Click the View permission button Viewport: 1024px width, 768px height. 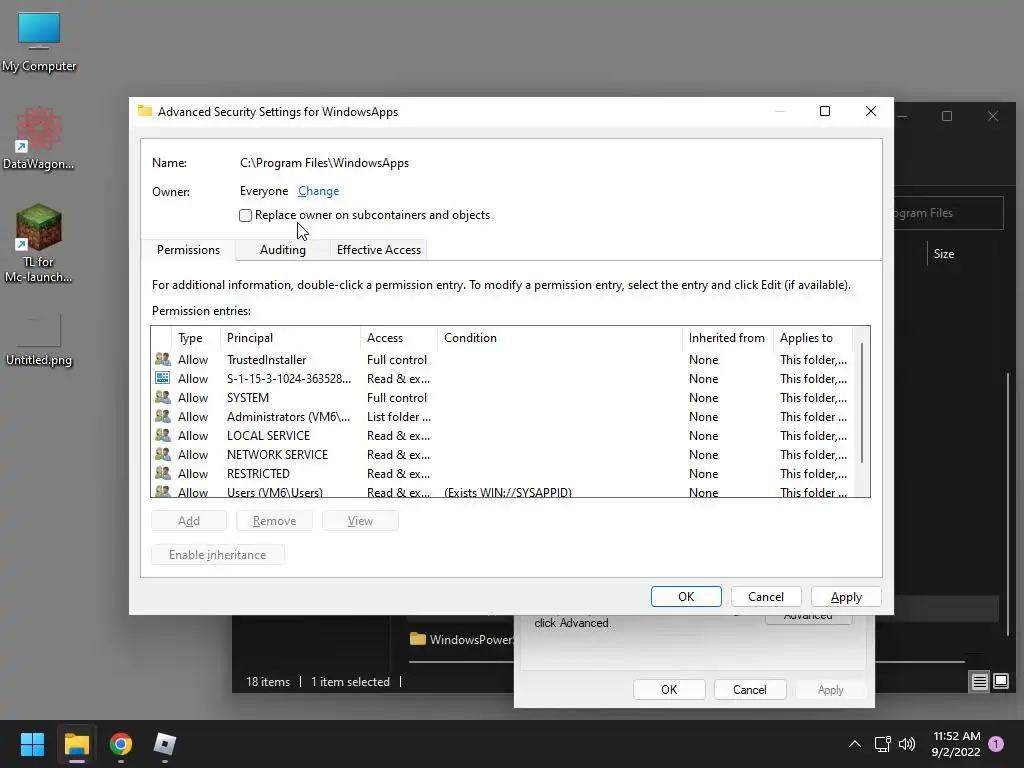click(x=360, y=520)
